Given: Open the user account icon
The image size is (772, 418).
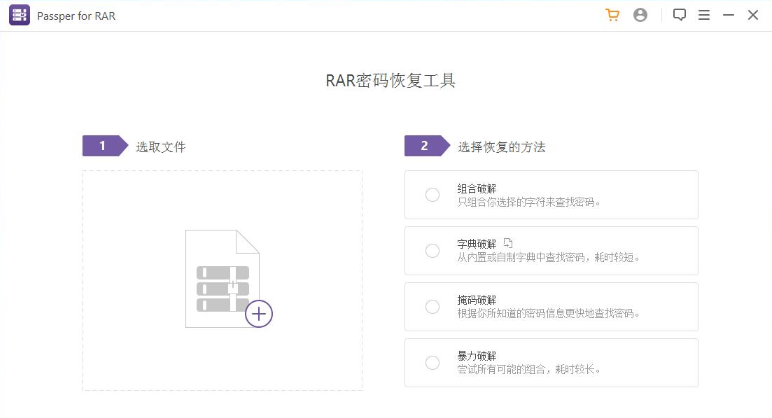Looking at the screenshot, I should (x=640, y=15).
